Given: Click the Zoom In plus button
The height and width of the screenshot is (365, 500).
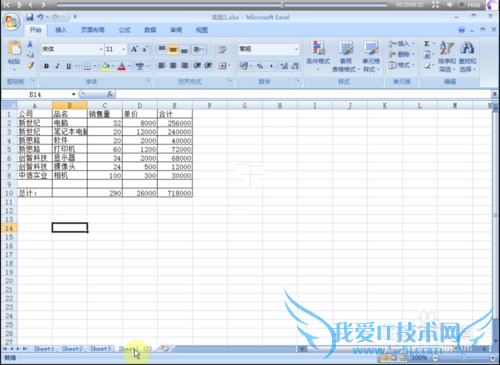Looking at the screenshot, I should tap(493, 358).
